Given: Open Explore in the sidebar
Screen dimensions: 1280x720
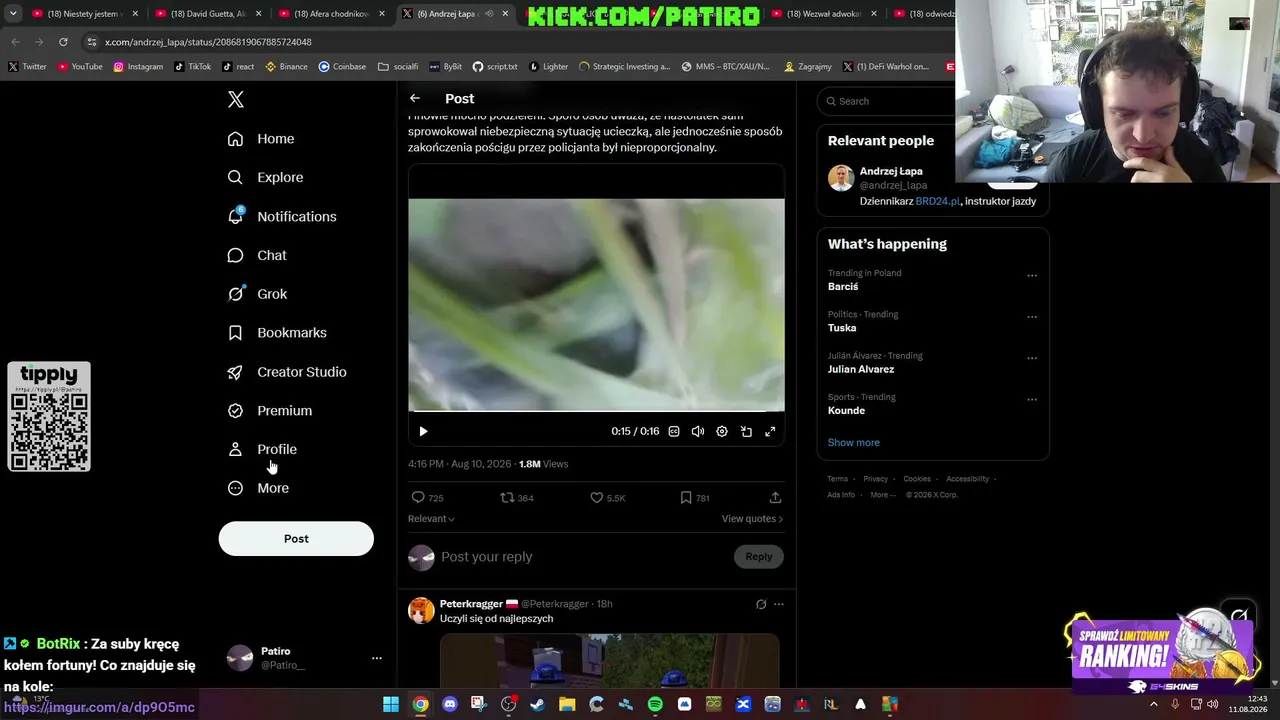Looking at the screenshot, I should pyautogui.click(x=265, y=178).
